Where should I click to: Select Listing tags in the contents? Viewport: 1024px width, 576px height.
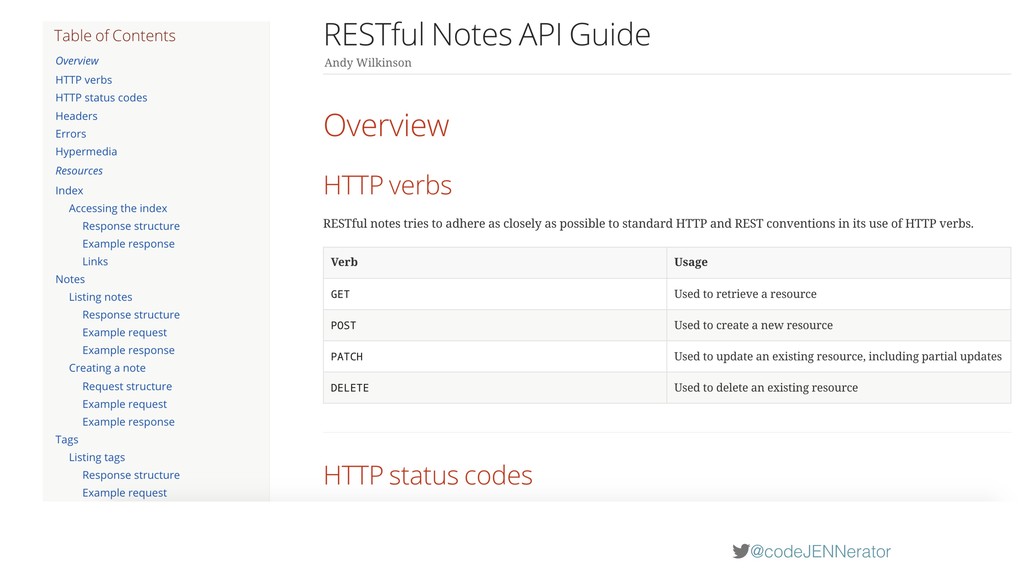(97, 457)
